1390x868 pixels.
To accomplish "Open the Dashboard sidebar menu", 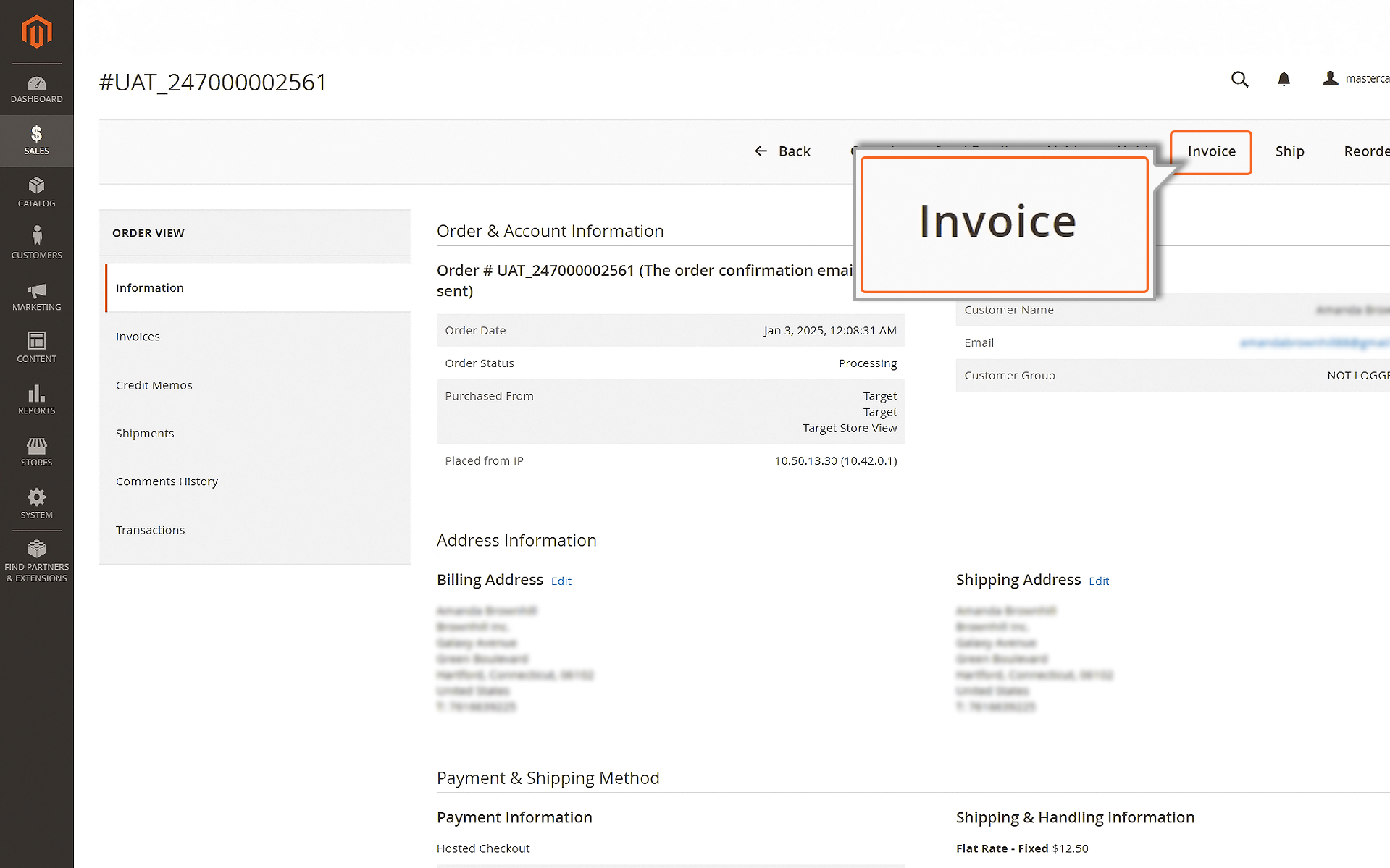I will (x=36, y=90).
